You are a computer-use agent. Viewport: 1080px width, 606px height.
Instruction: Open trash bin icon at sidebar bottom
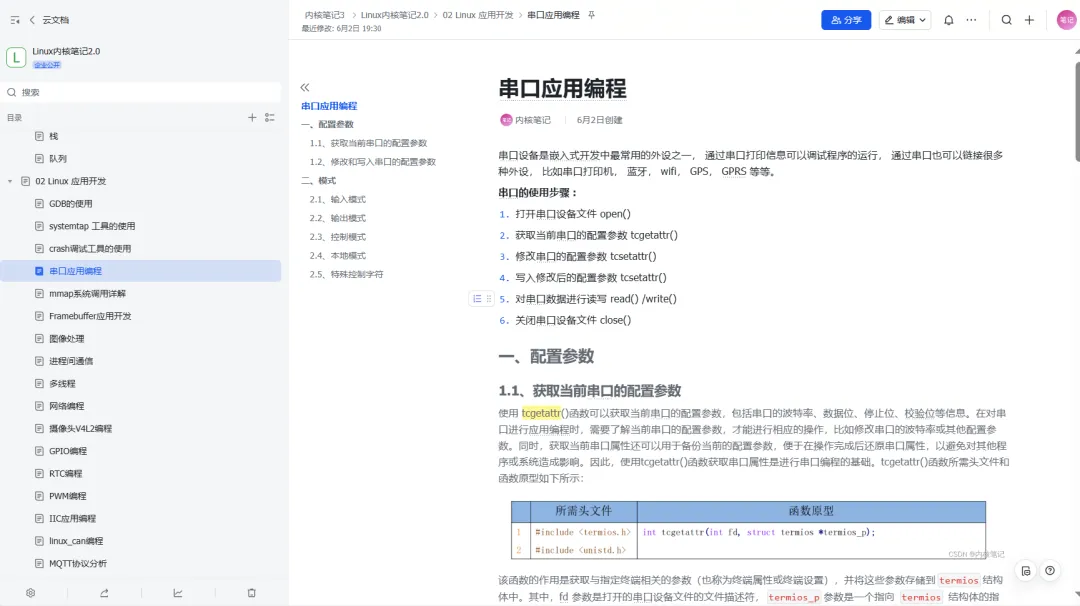point(251,593)
